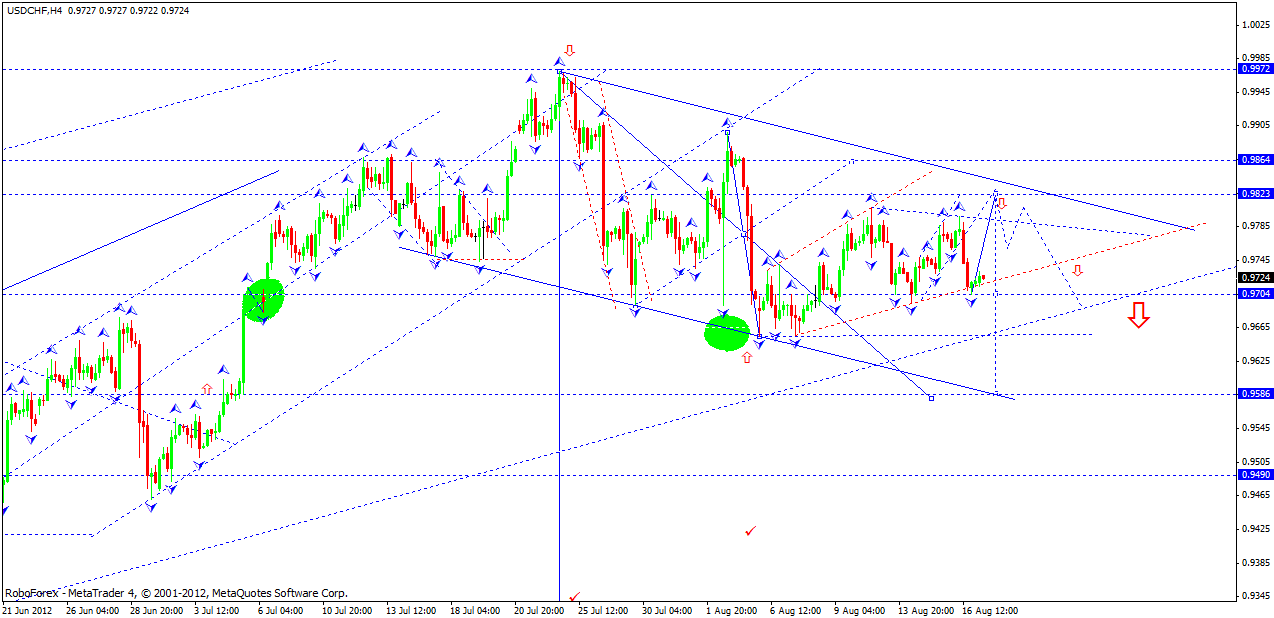The image size is (1274, 618).
Task: Click the 25 Jul 12:00 time label
Action: [x=602, y=610]
